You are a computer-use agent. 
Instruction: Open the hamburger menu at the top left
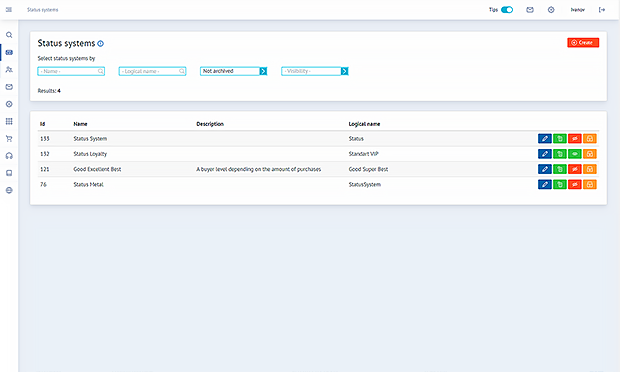pos(9,10)
